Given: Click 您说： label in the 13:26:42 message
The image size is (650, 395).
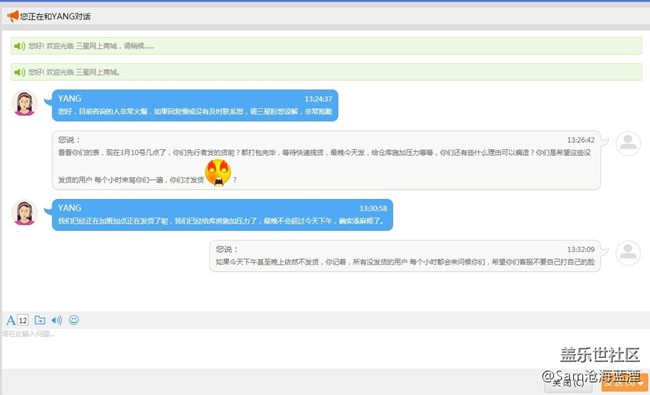Looking at the screenshot, I should (69, 140).
